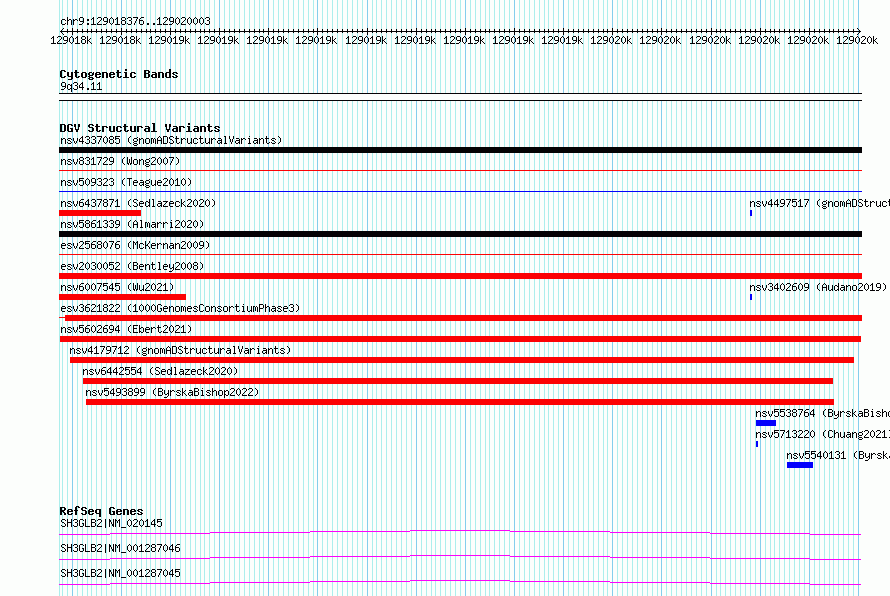Click the first 129018k ruler tick label
The height and width of the screenshot is (596, 890).
71,40
